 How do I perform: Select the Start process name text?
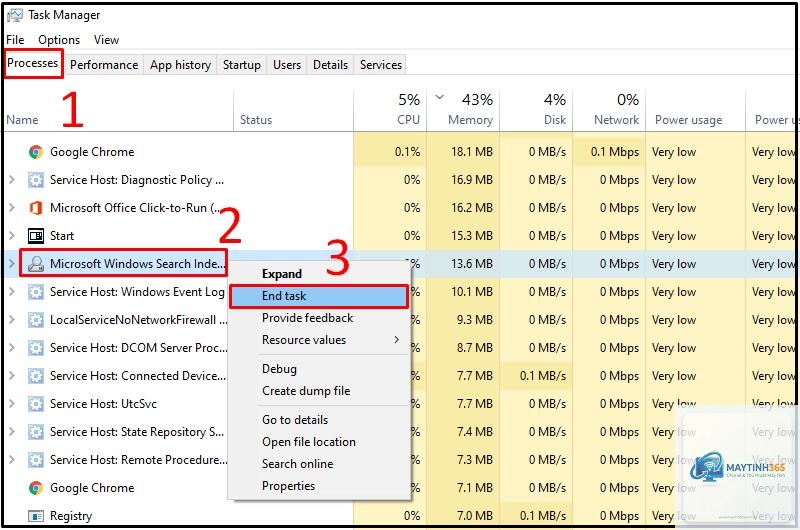pos(62,236)
